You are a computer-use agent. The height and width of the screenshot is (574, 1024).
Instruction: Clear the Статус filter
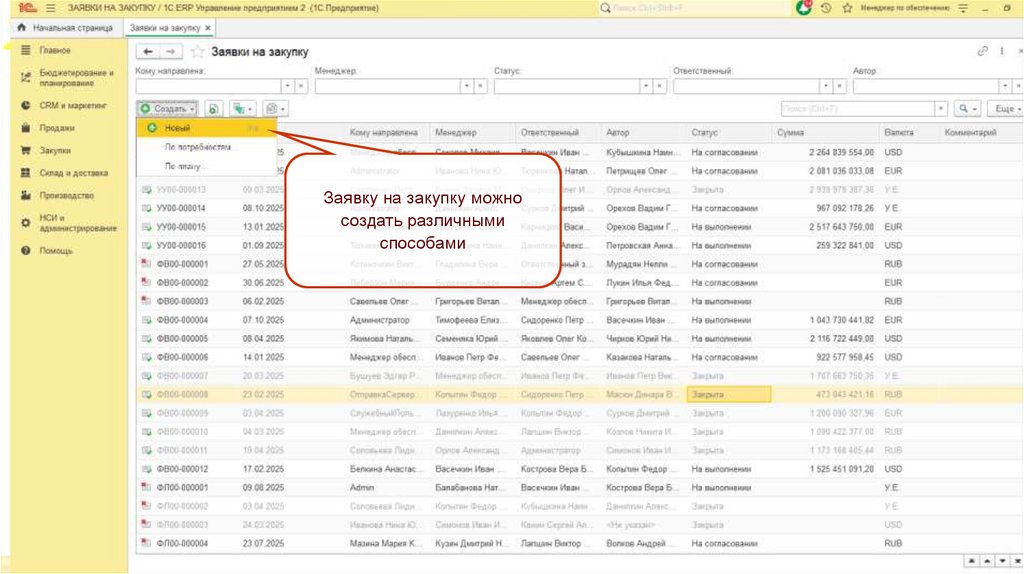[660, 86]
